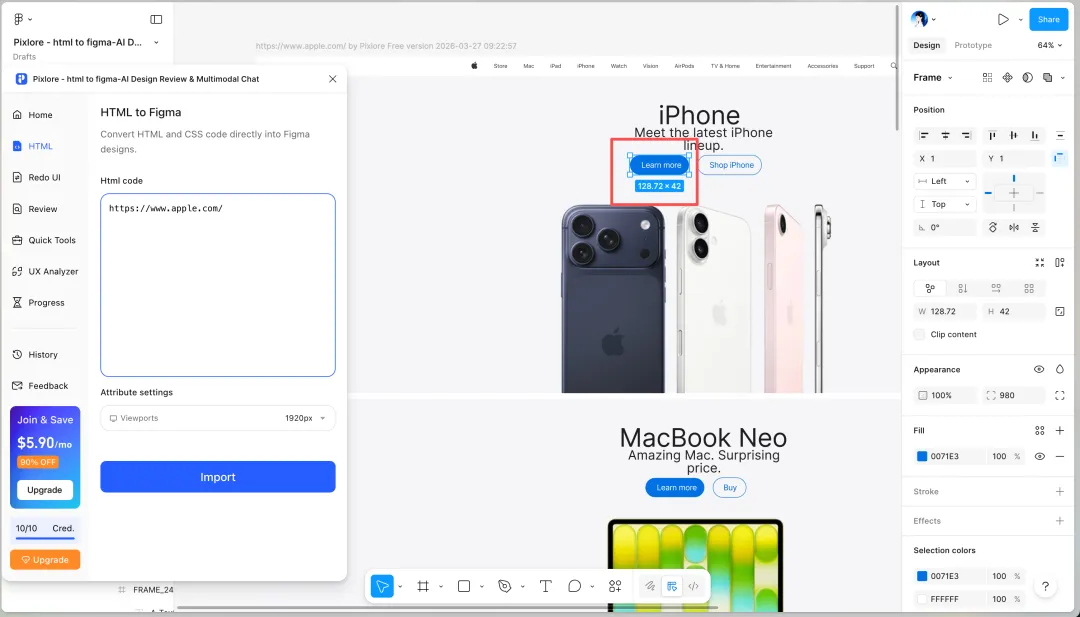Open the Figma main menu logo
Screen dimensions: 1080x617
pos(19,19)
